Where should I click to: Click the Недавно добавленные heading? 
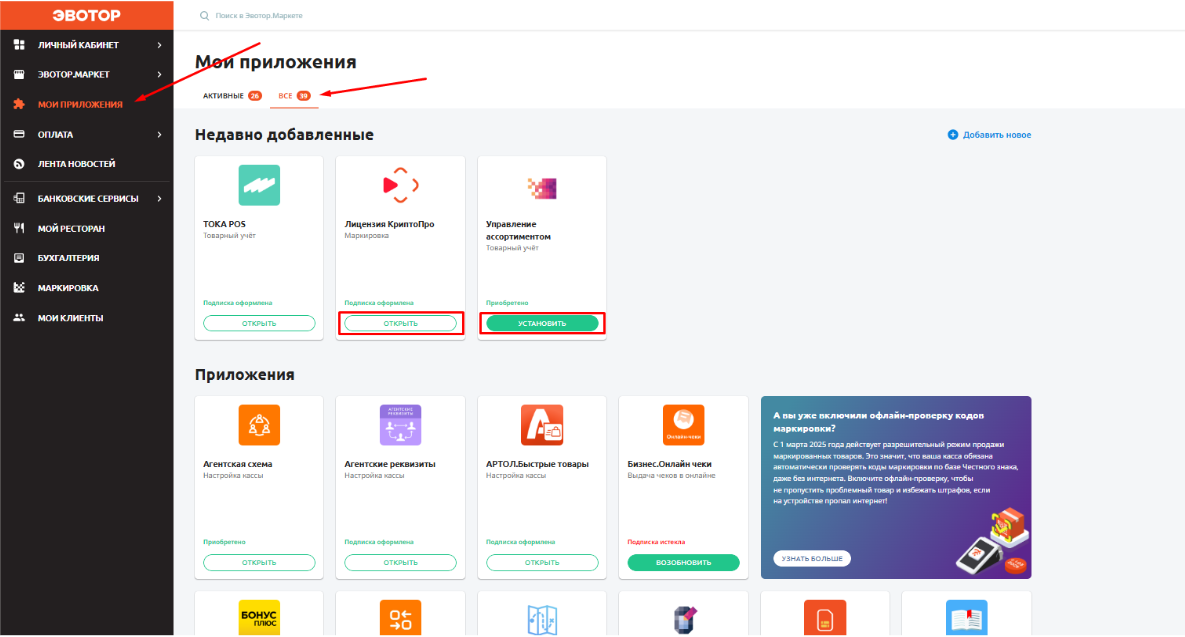point(284,135)
